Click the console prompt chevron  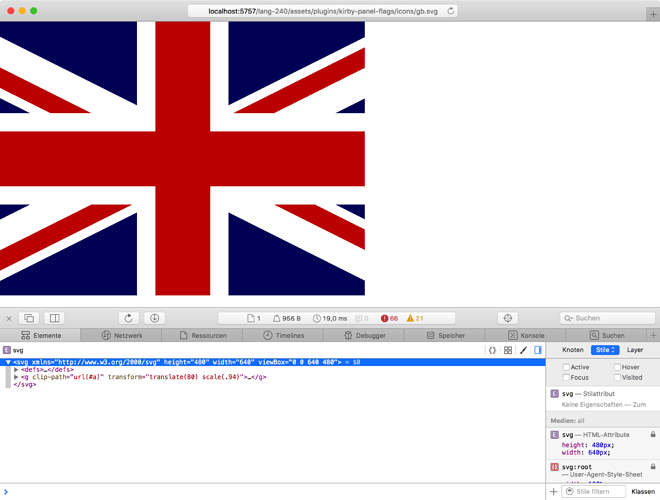pos(5,492)
